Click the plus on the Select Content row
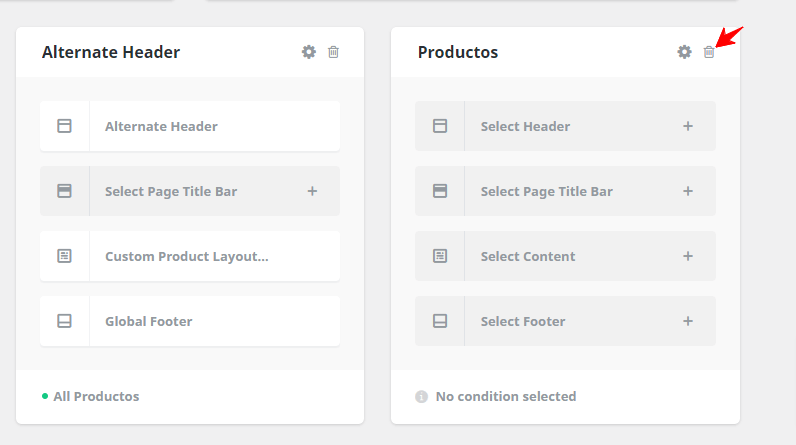Viewport: 796px width, 445px height. coord(688,256)
